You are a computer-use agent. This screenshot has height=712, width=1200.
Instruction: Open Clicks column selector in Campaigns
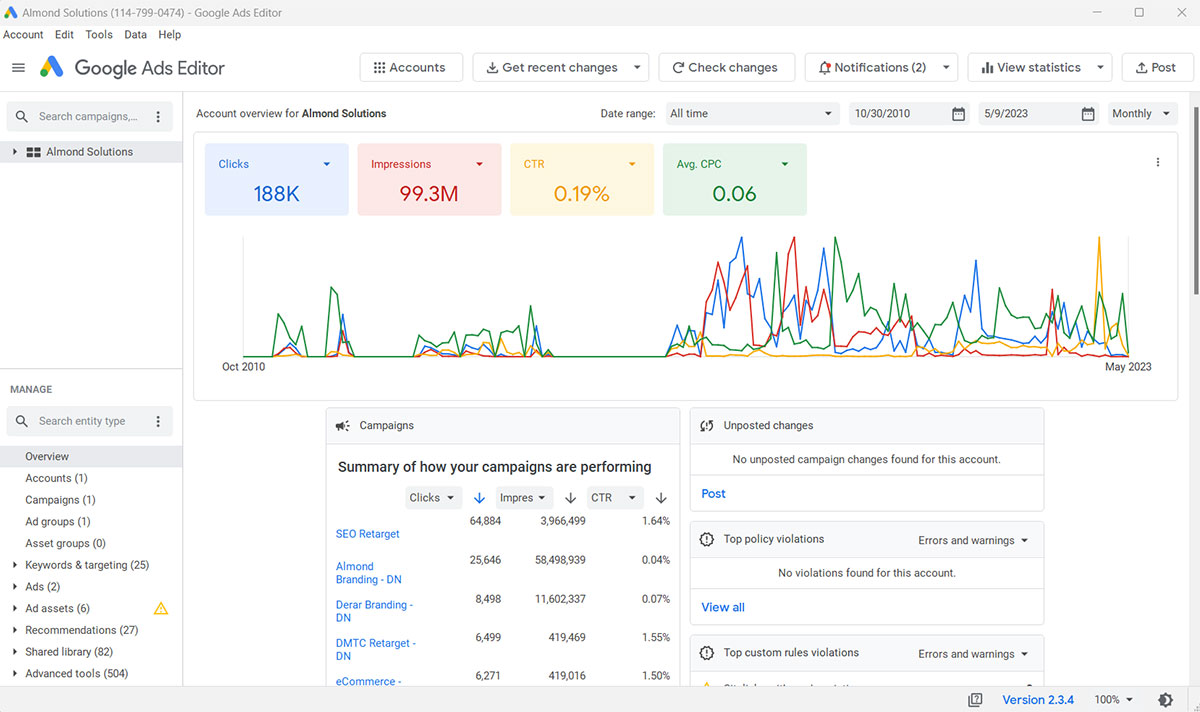[x=433, y=498]
